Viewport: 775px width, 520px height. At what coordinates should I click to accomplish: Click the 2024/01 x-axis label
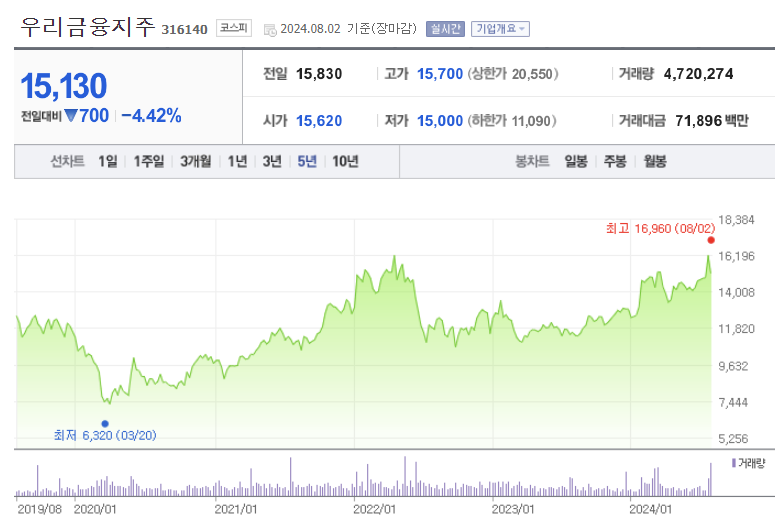click(x=650, y=509)
